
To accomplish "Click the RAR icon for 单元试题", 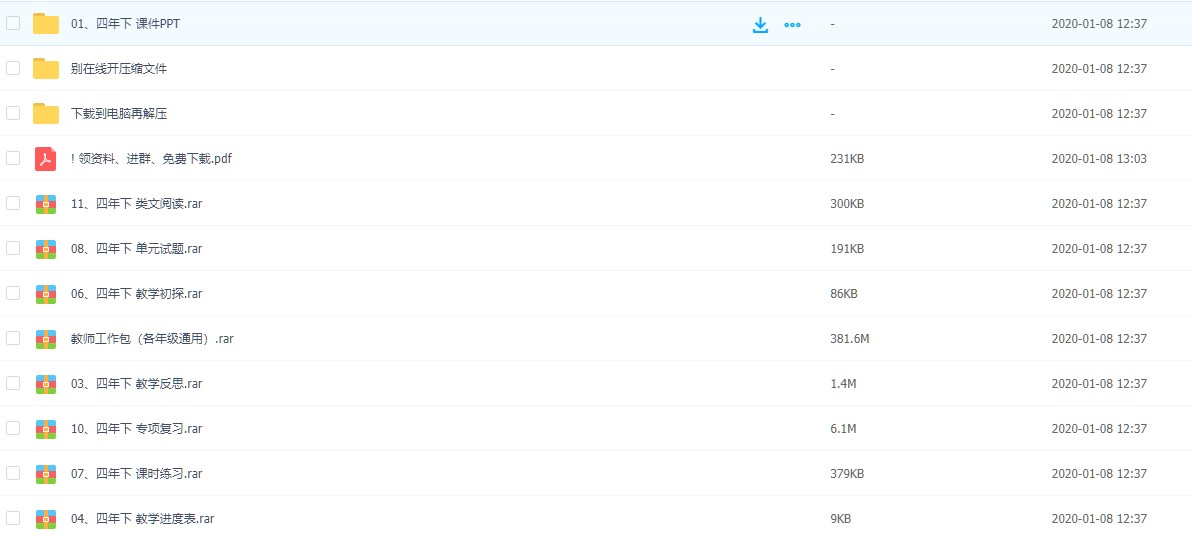I will (46, 249).
